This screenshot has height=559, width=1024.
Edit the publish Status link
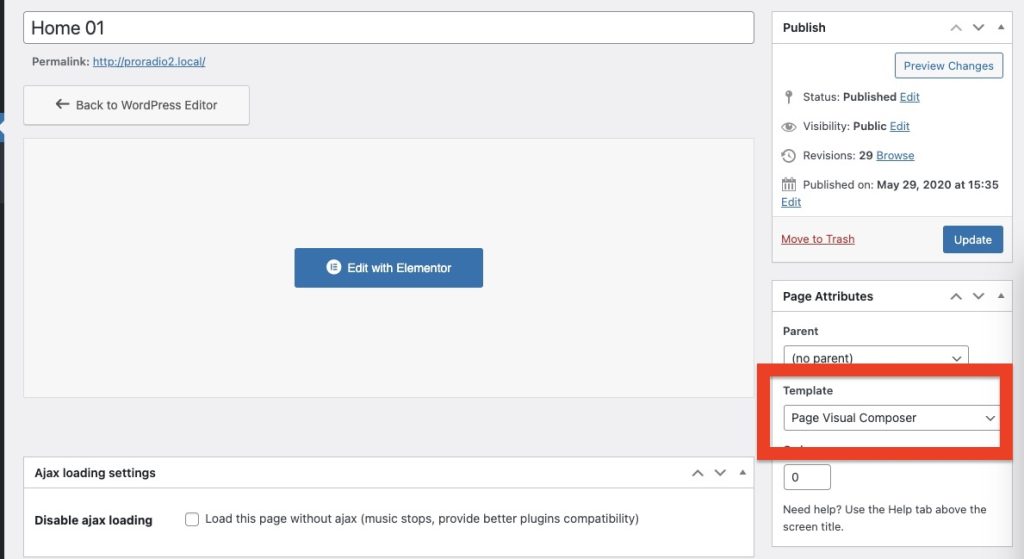pos(909,97)
